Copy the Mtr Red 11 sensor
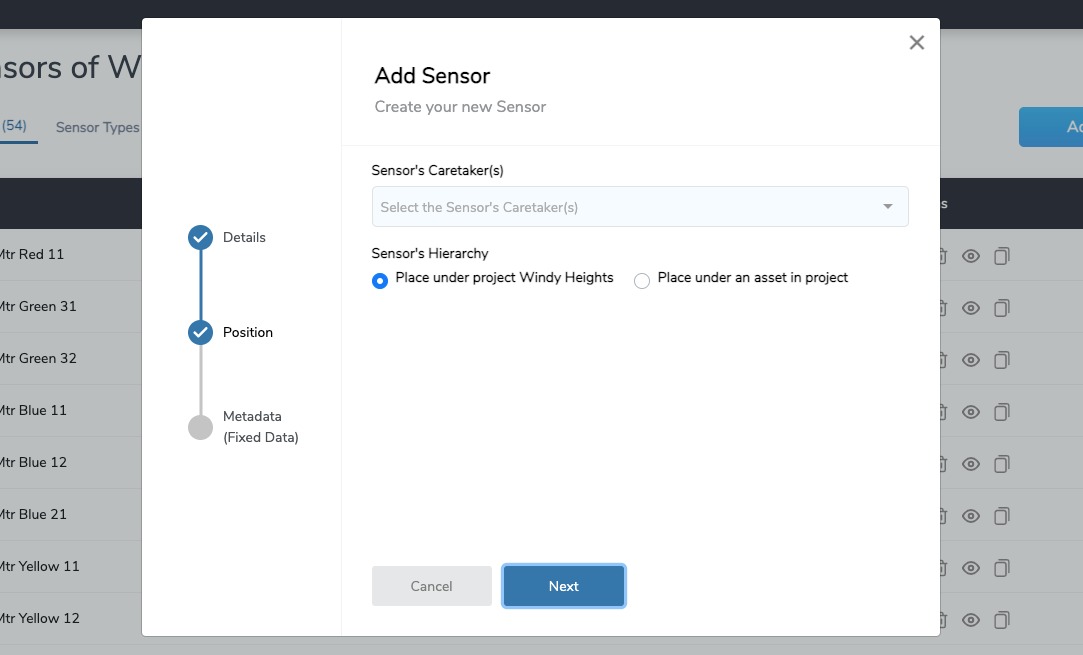The height and width of the screenshot is (655, 1083). (1001, 256)
